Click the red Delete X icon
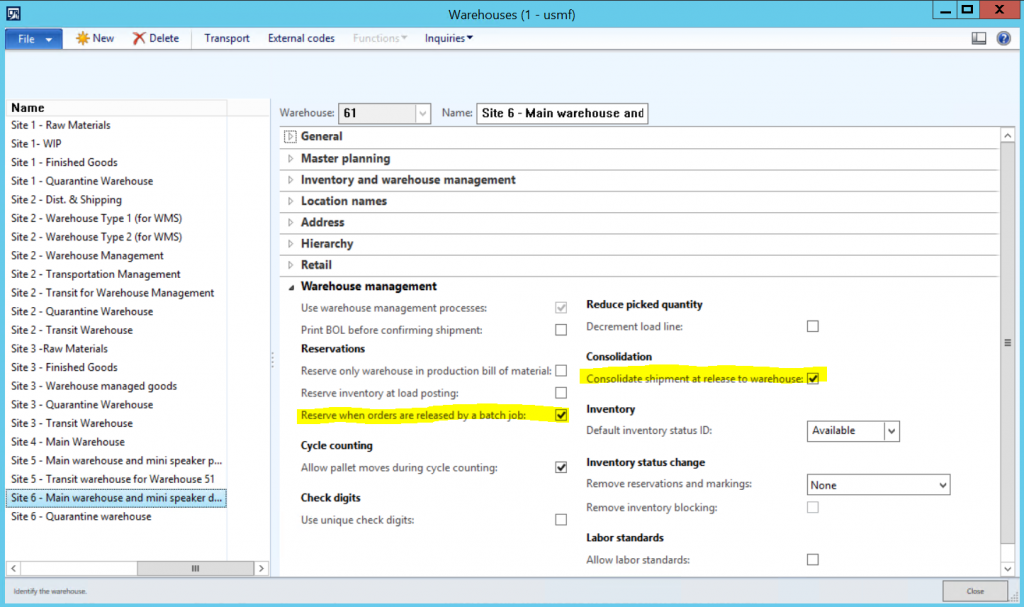 [x=137, y=38]
